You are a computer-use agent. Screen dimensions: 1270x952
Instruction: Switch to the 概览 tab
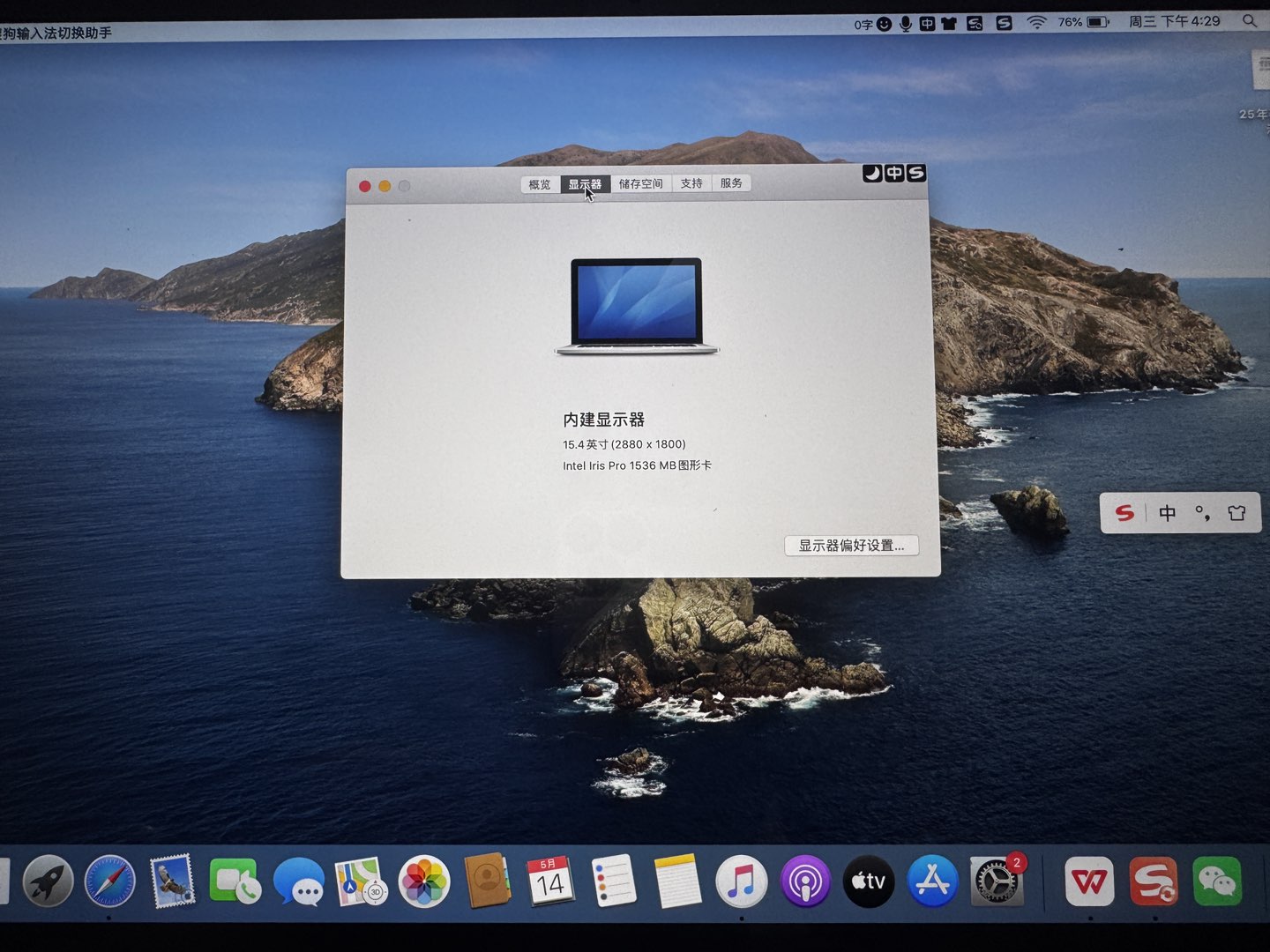click(x=540, y=184)
